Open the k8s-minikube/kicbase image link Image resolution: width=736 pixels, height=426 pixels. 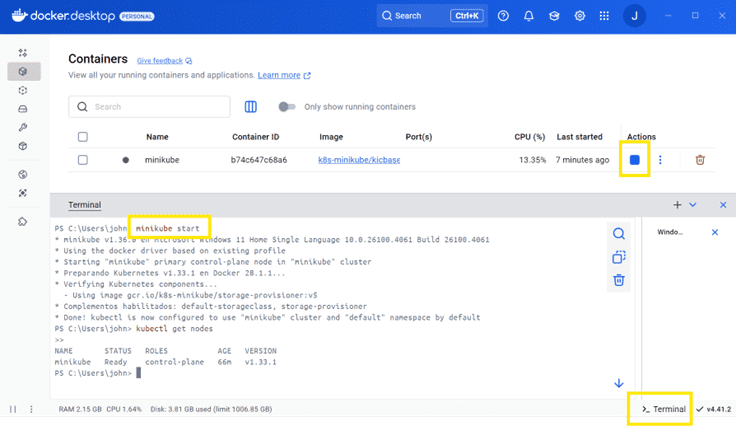tap(359, 160)
